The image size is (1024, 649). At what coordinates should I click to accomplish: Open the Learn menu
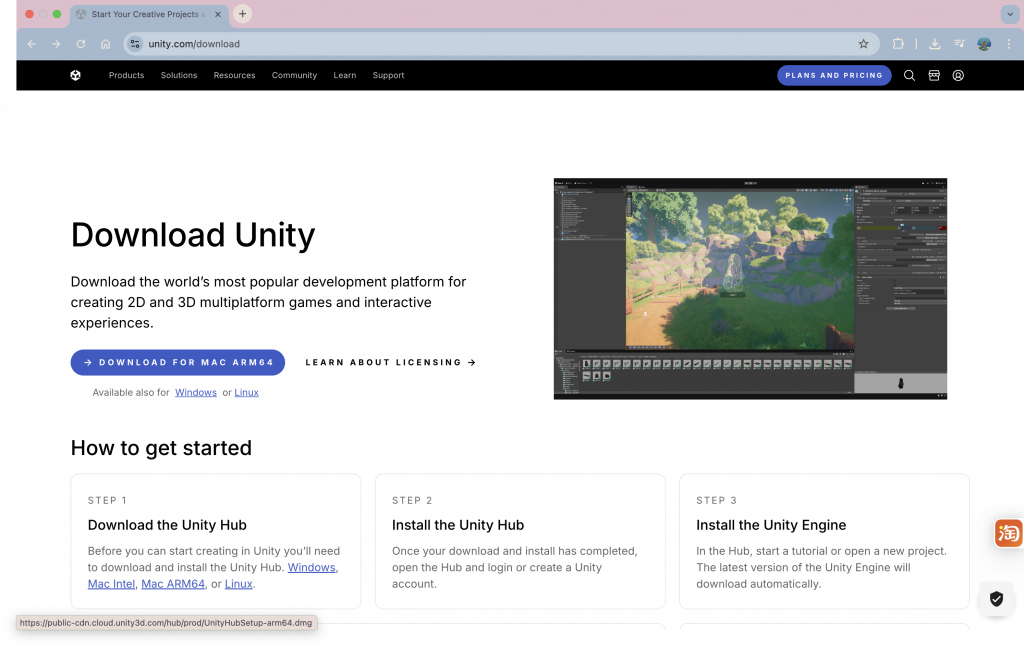coord(345,76)
